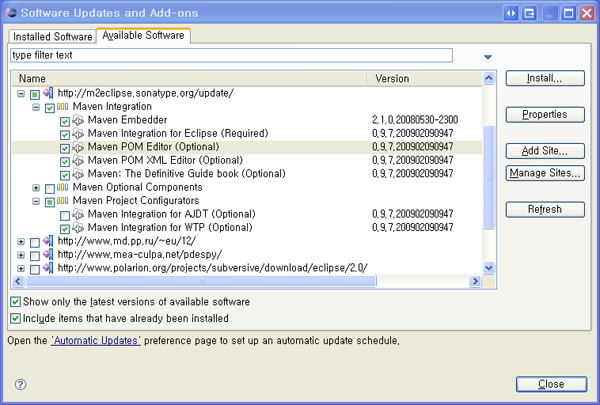Screen dimensions: 600x405
Task: Click the vertical scrollbar thumb of the list
Action: coord(489,178)
